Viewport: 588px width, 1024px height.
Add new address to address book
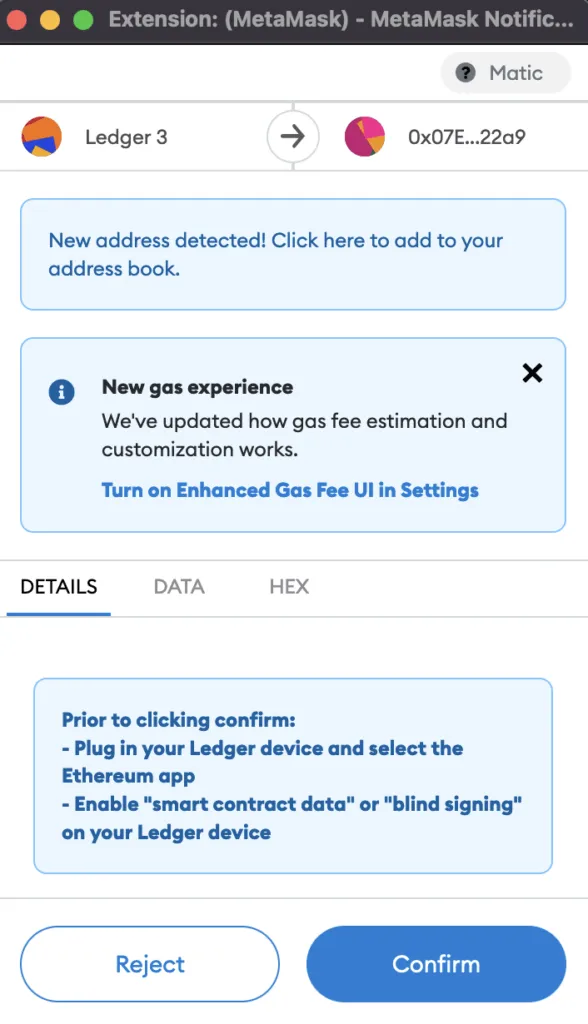tap(293, 254)
